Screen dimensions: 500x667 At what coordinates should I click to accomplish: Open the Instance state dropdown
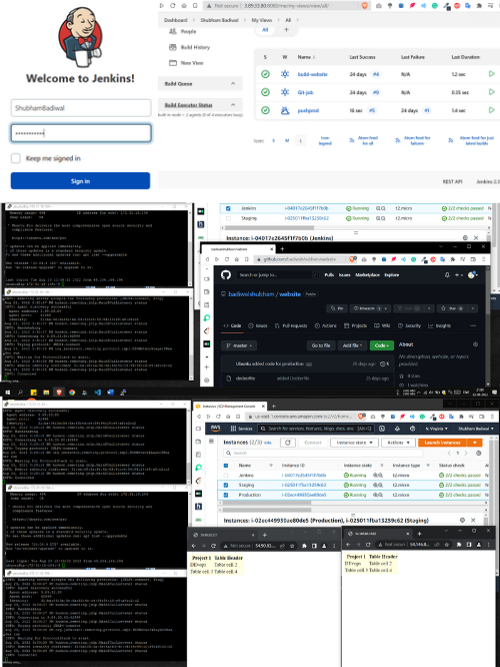pos(354,442)
